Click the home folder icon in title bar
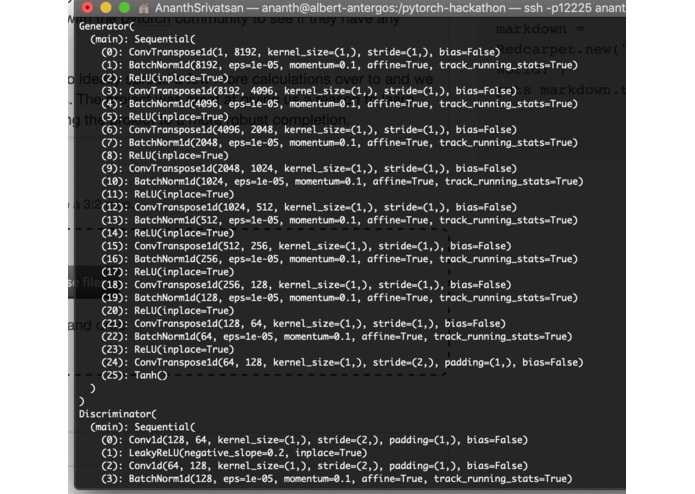 pyautogui.click(x=144, y=8)
